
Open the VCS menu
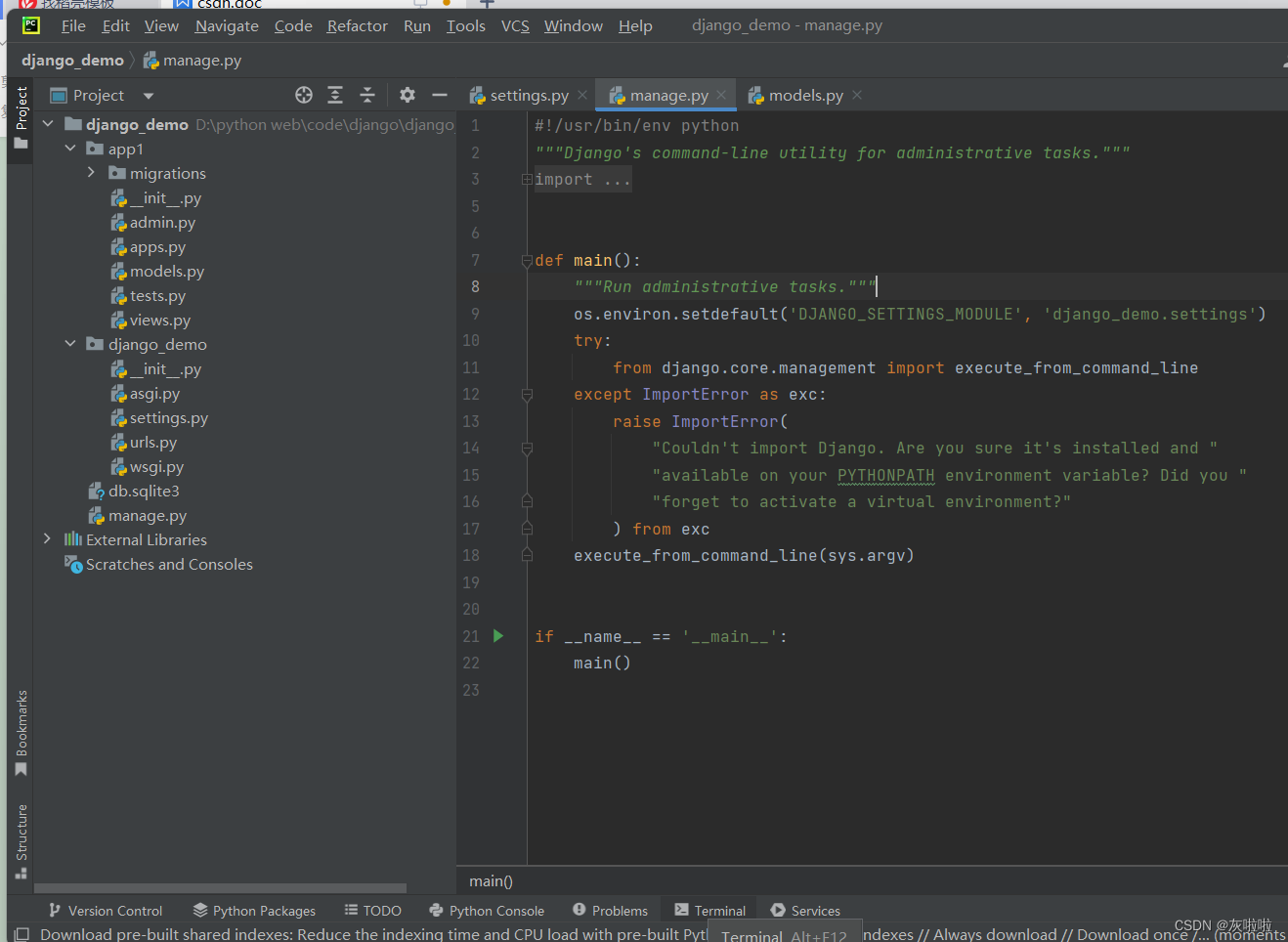pos(515,26)
